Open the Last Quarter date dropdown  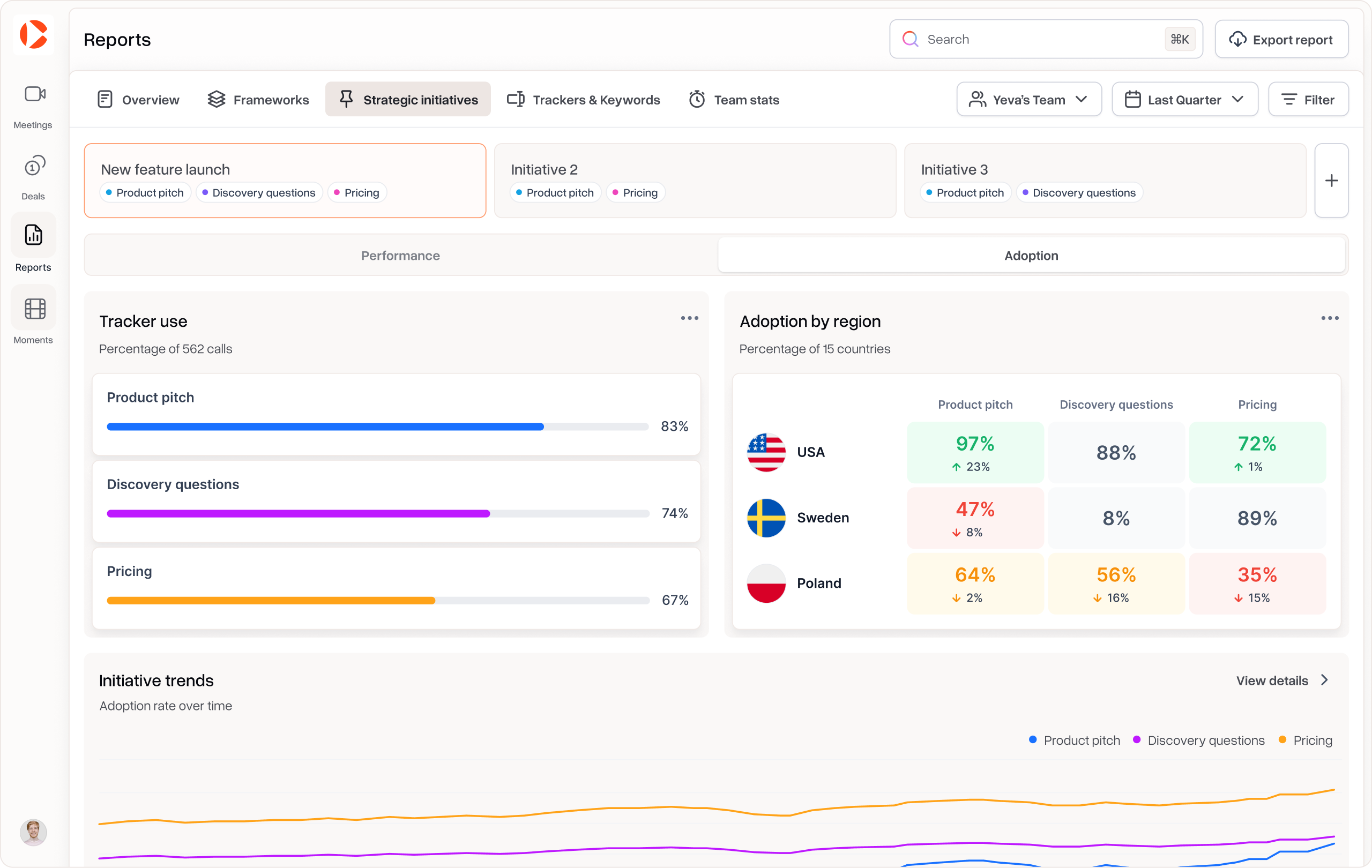pyautogui.click(x=1184, y=100)
